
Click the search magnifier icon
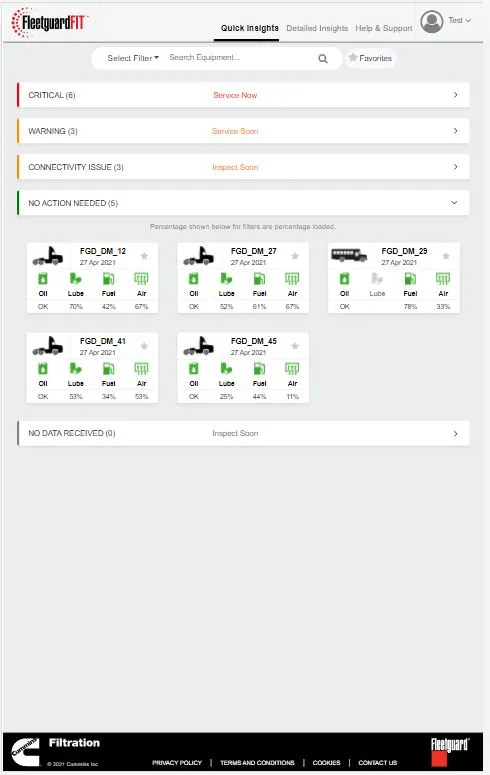(323, 59)
